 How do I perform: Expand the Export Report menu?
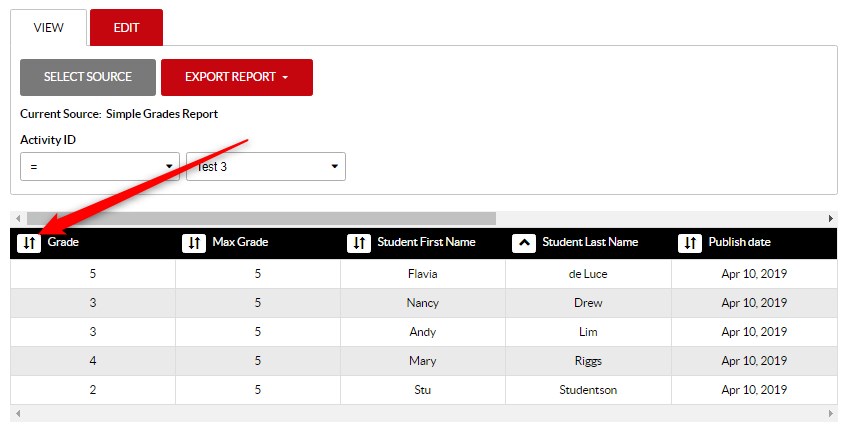236,77
